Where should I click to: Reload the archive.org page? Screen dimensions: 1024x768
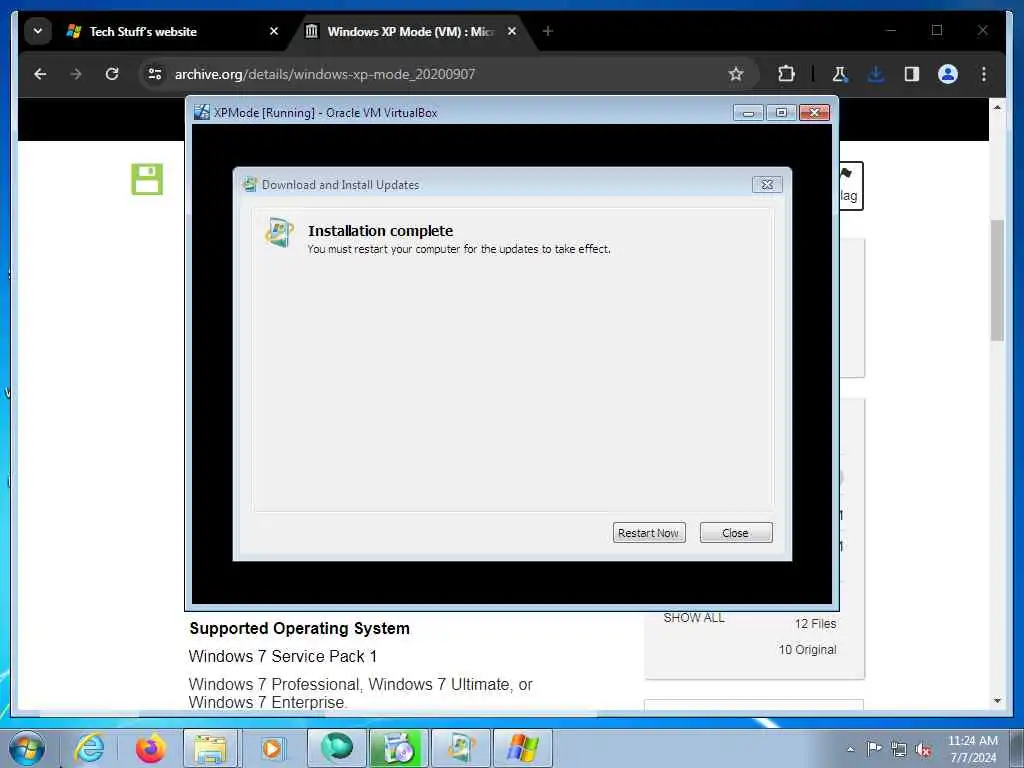[x=112, y=74]
